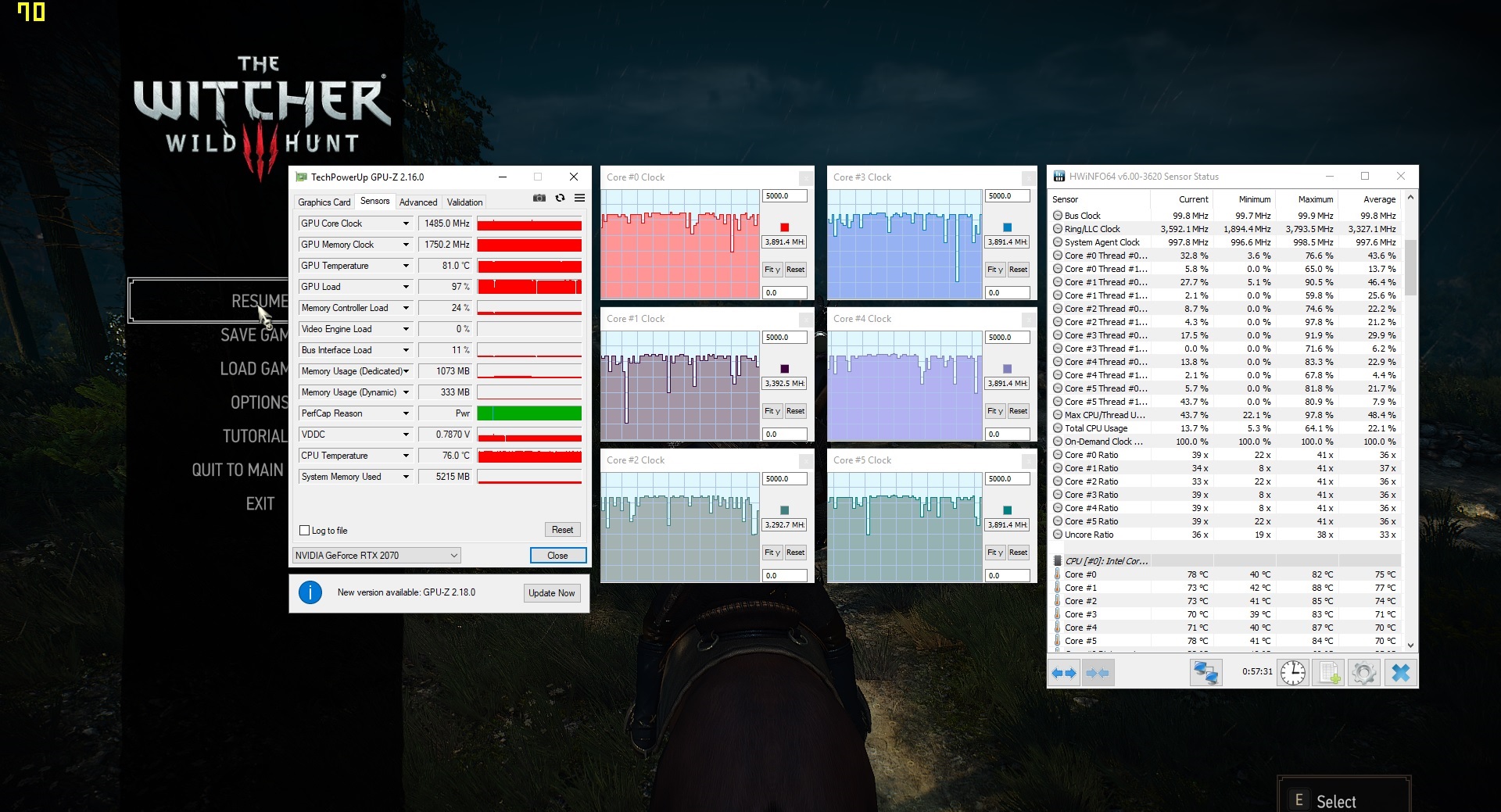
Task: Click CPU chip icon beside Intel Core header
Action: click(1058, 561)
